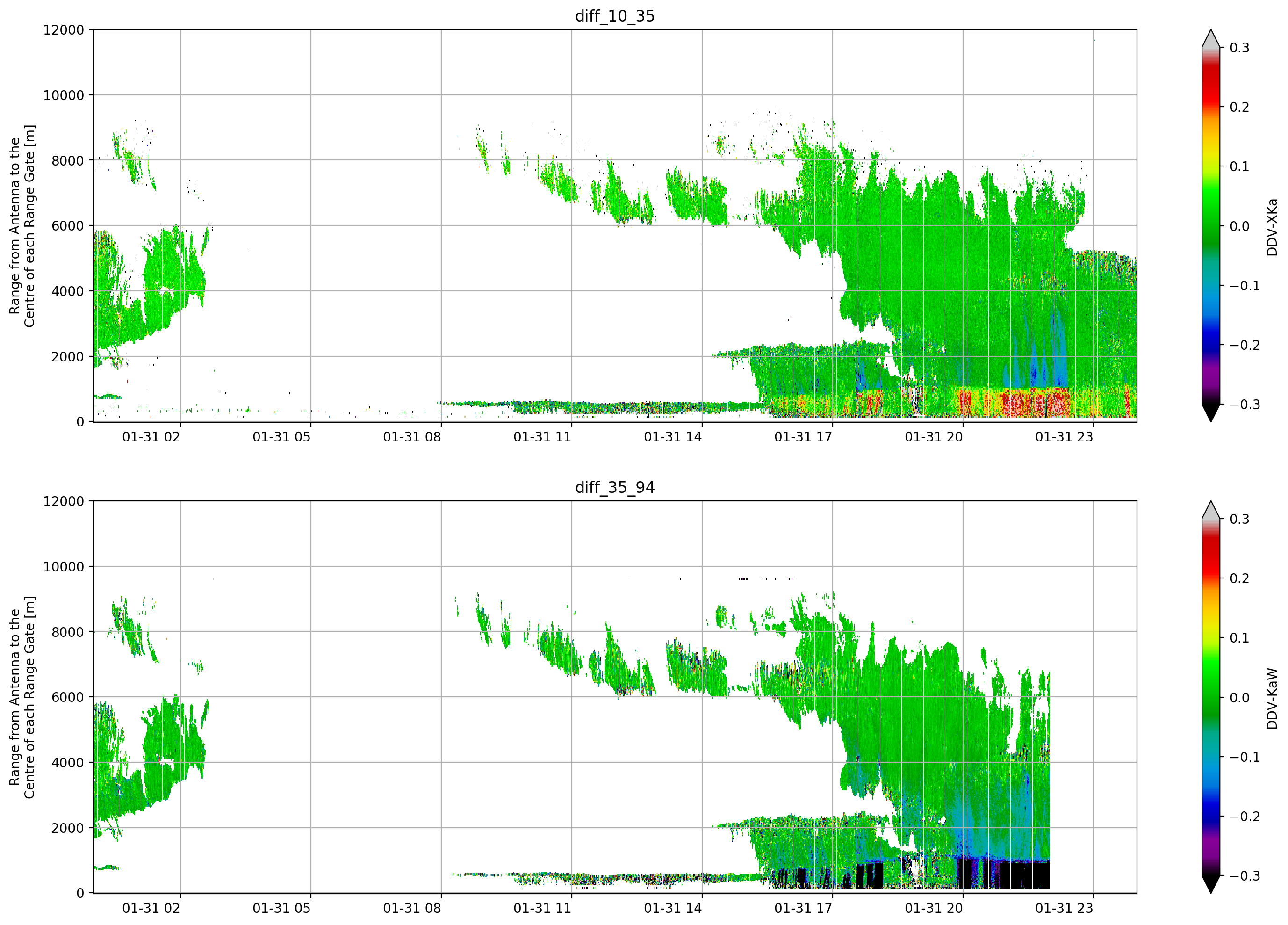Click '01-31 23' time tick under diff_10_35
This screenshot has height=925, width=1288.
(x=1064, y=437)
